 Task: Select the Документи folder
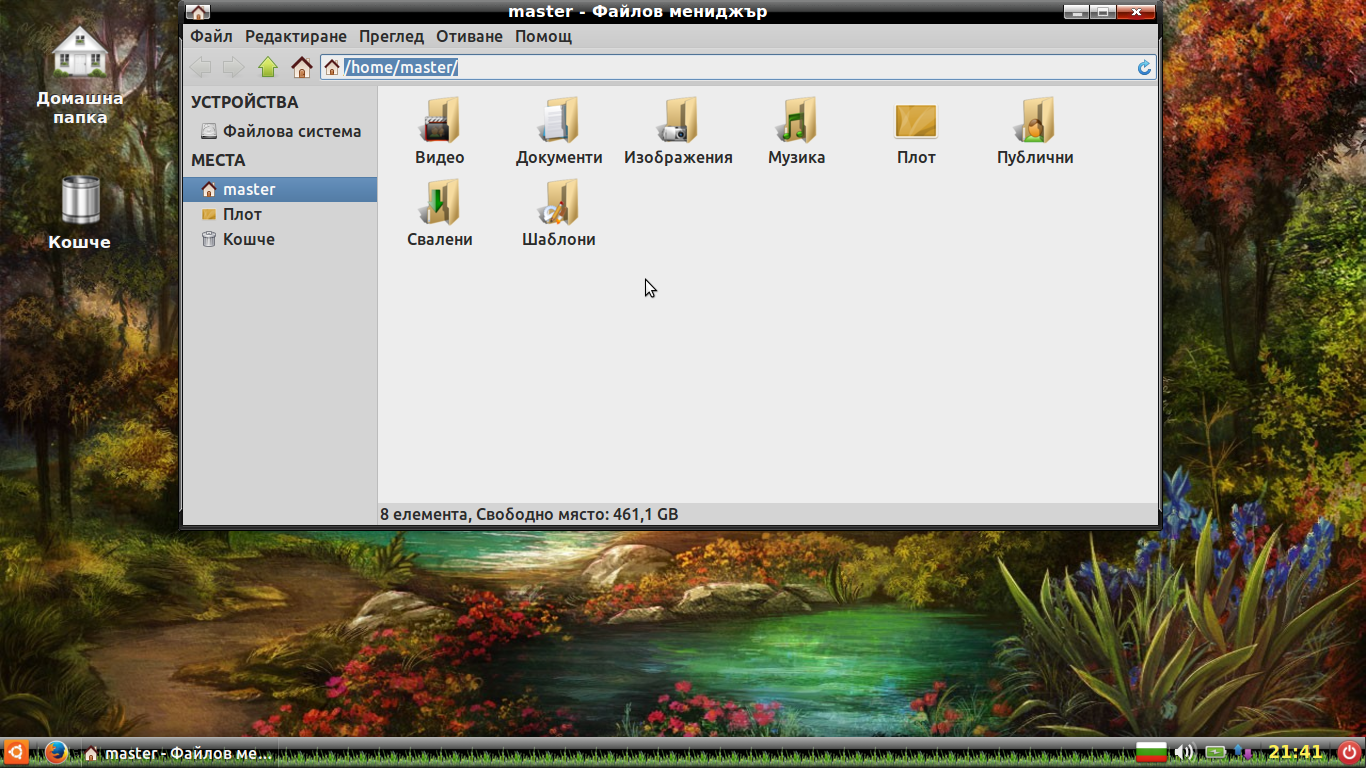pos(559,132)
